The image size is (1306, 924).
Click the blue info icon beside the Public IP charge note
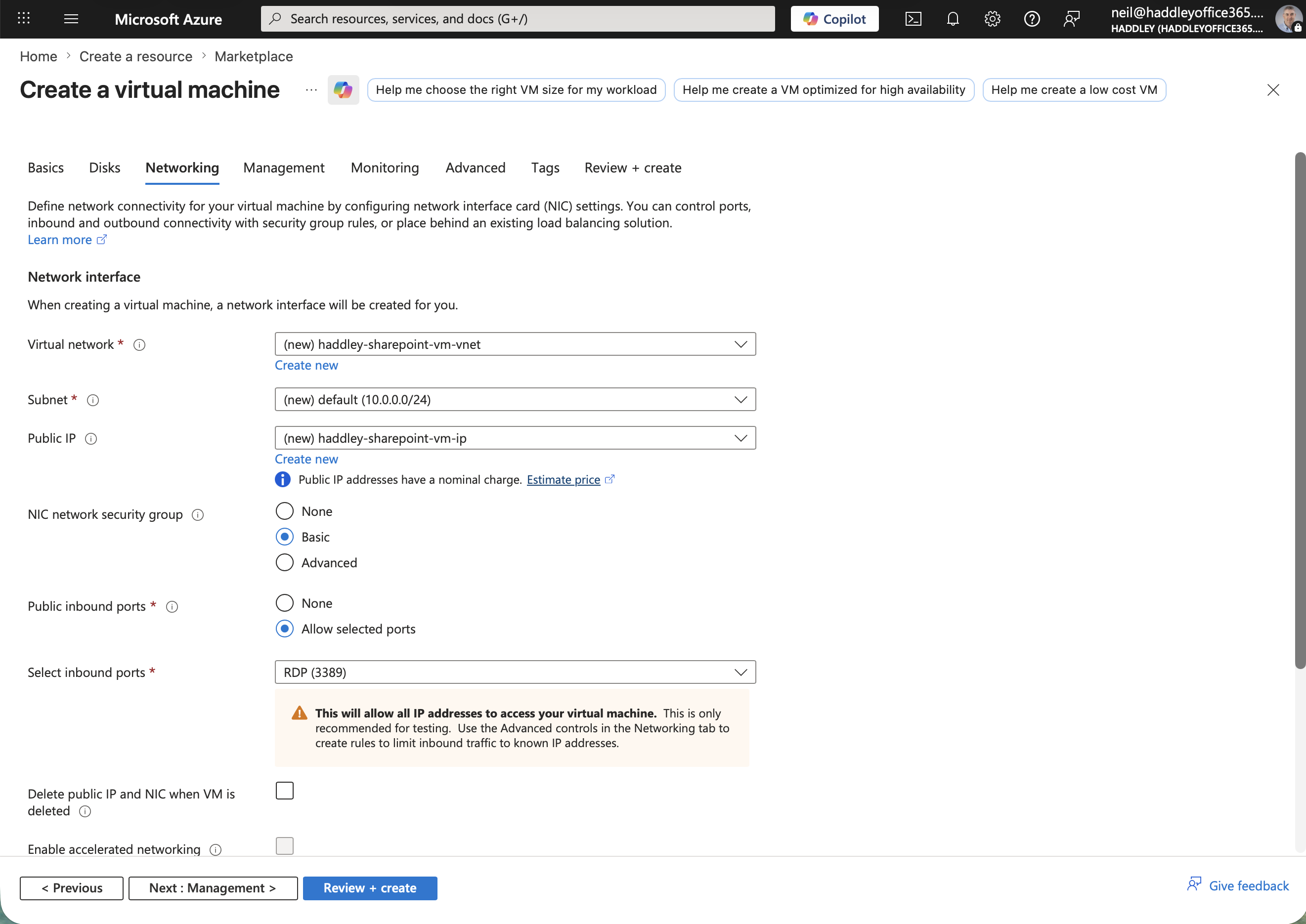click(282, 480)
